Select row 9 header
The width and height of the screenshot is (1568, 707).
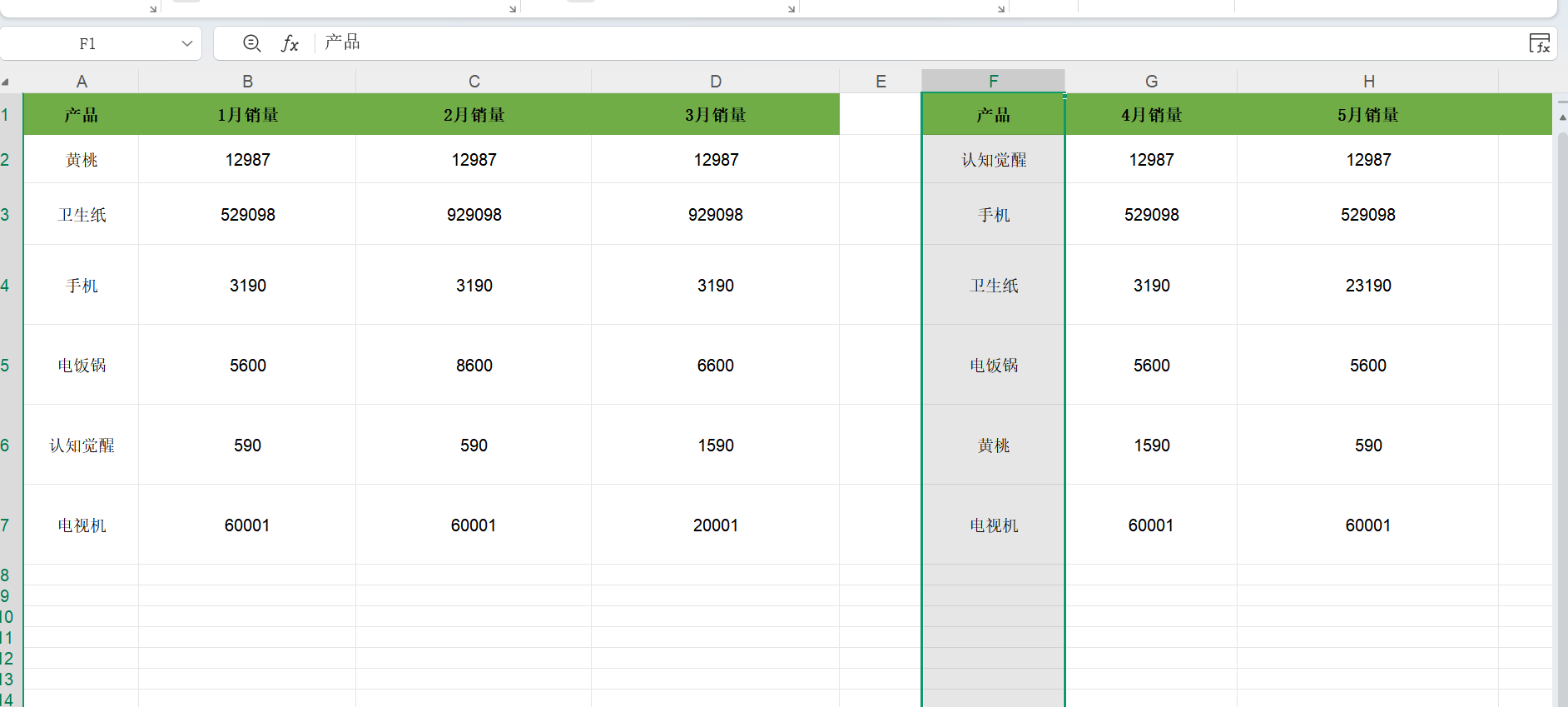11,595
